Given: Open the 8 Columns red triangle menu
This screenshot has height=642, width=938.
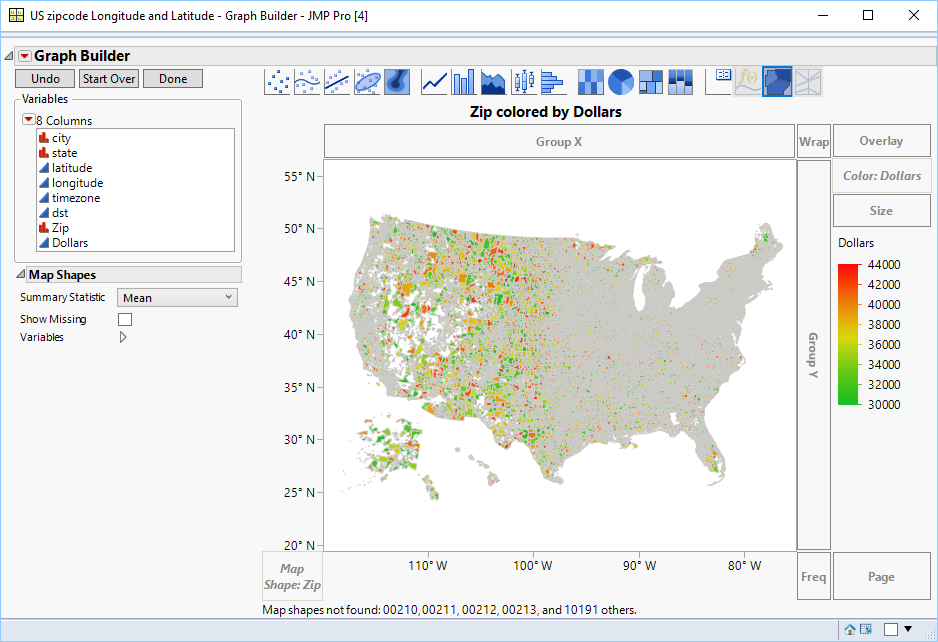Looking at the screenshot, I should coord(28,120).
